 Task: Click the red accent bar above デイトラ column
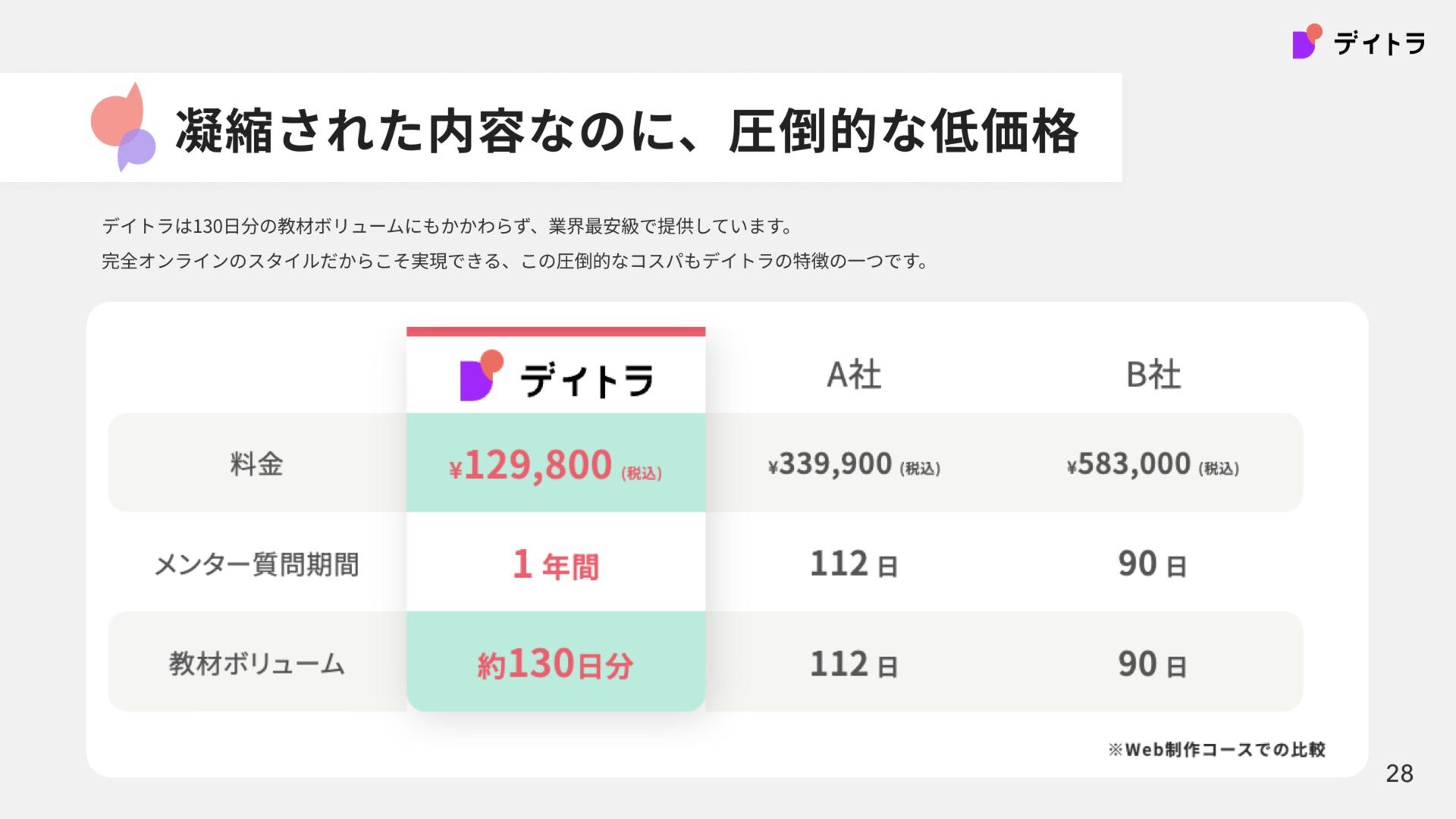(556, 331)
